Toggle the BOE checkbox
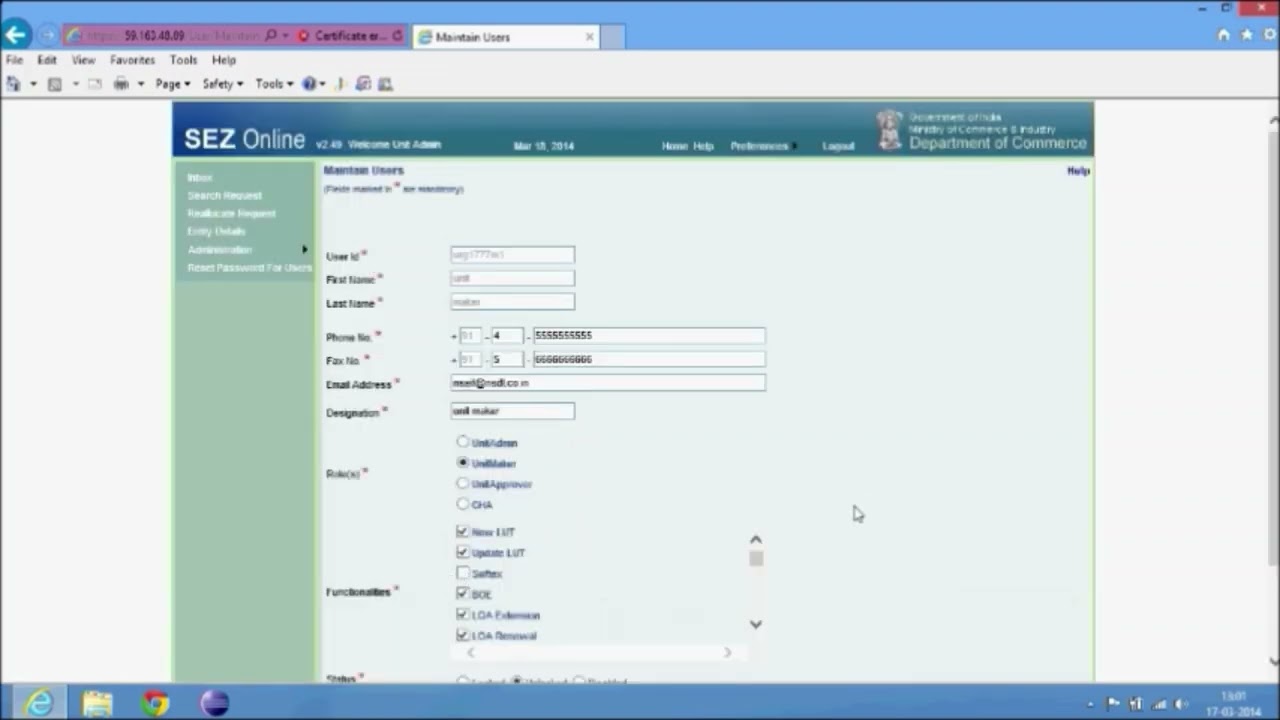Image resolution: width=1280 pixels, height=720 pixels. (x=462, y=594)
